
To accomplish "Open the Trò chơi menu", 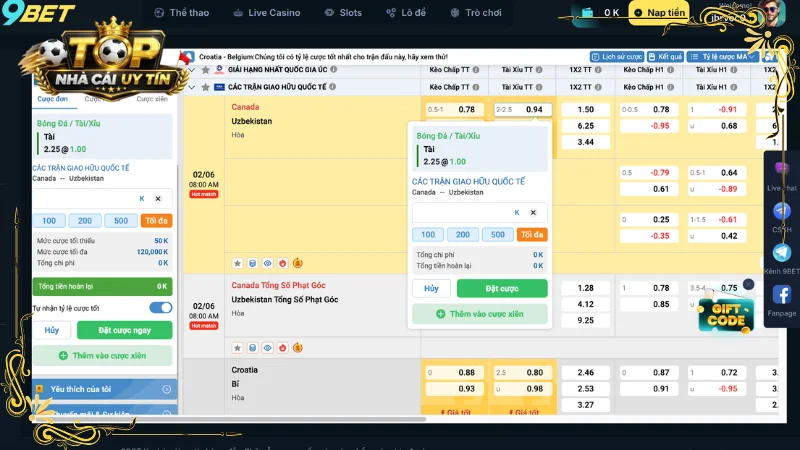I will click(476, 13).
